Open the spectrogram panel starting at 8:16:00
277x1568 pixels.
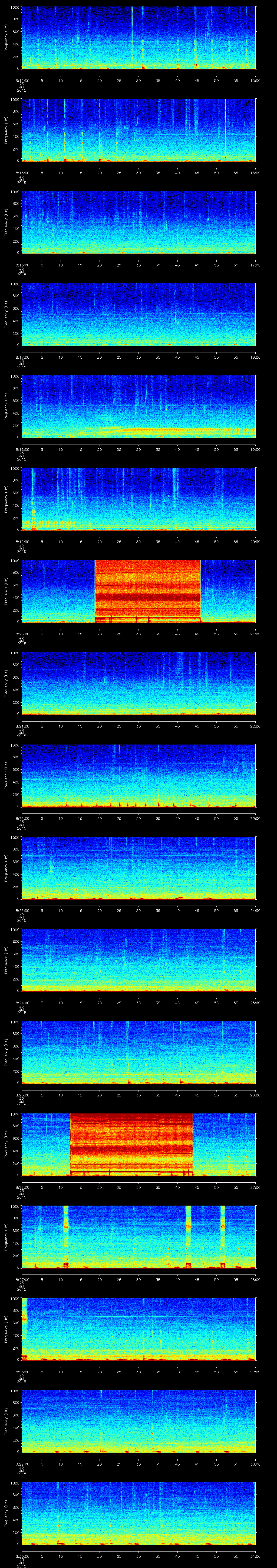tap(139, 222)
